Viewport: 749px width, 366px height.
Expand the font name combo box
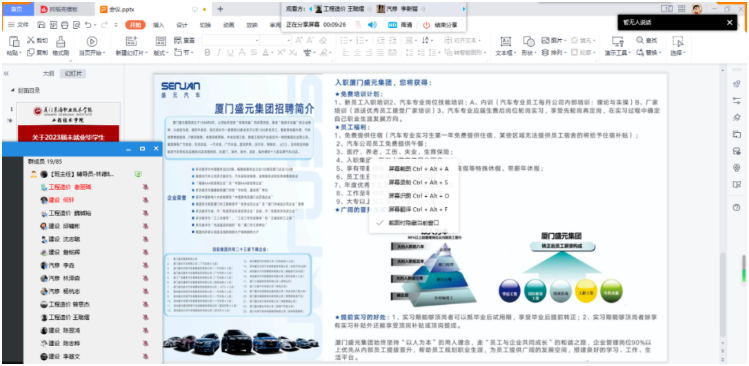click(x=230, y=41)
